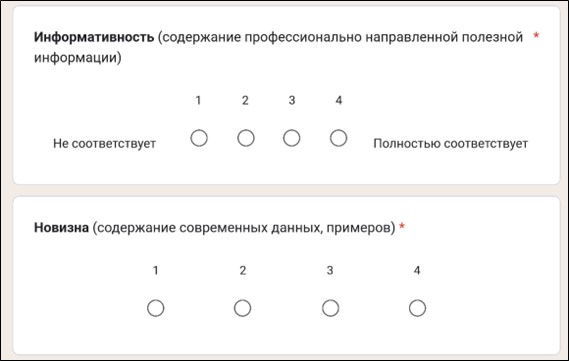Choose rating 4 for Информативность
569x361 pixels.
point(339,138)
